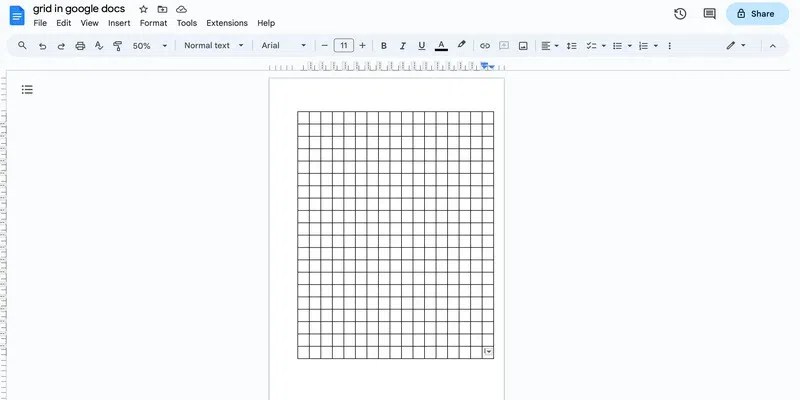
Task: Open the File menu
Action: pos(40,23)
